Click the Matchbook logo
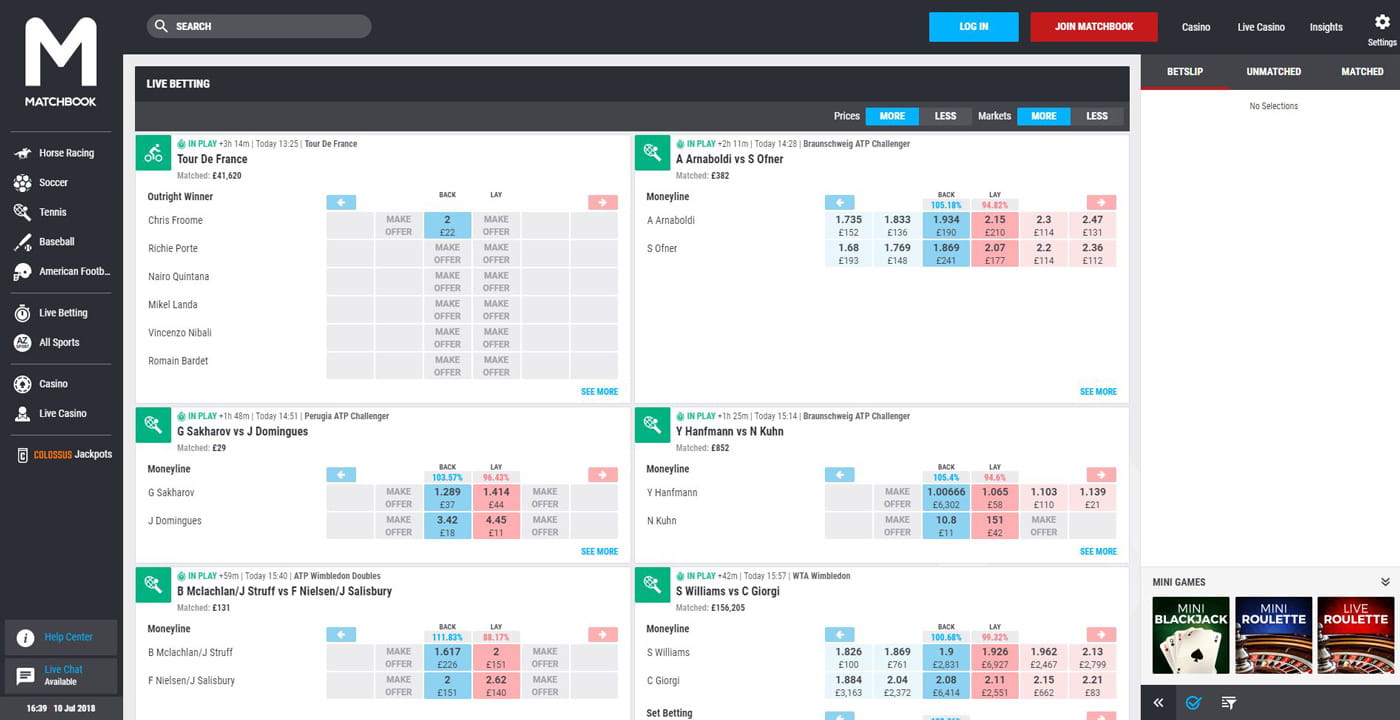The image size is (1400, 720). [x=61, y=61]
